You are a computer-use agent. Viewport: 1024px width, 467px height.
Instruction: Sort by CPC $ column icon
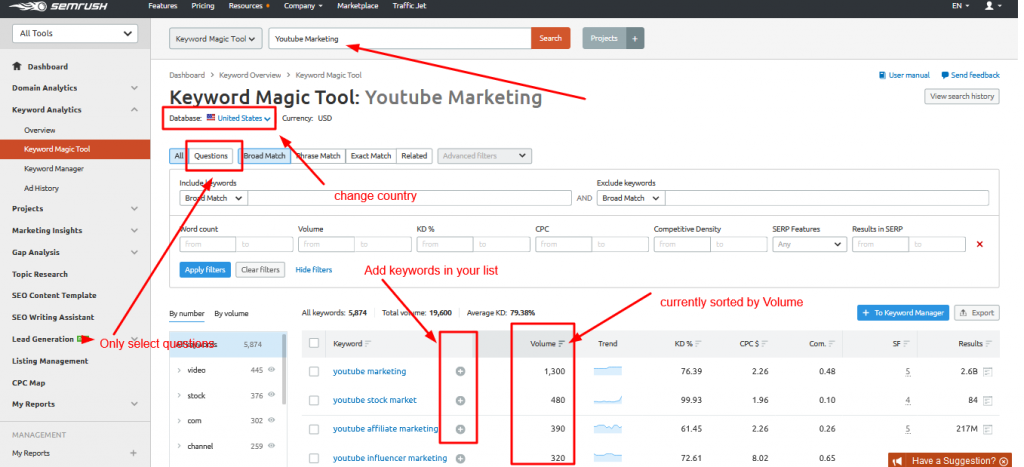click(764, 344)
